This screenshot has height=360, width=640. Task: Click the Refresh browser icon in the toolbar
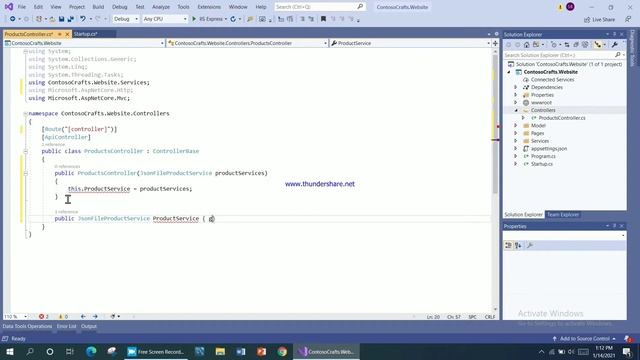tap(233, 19)
